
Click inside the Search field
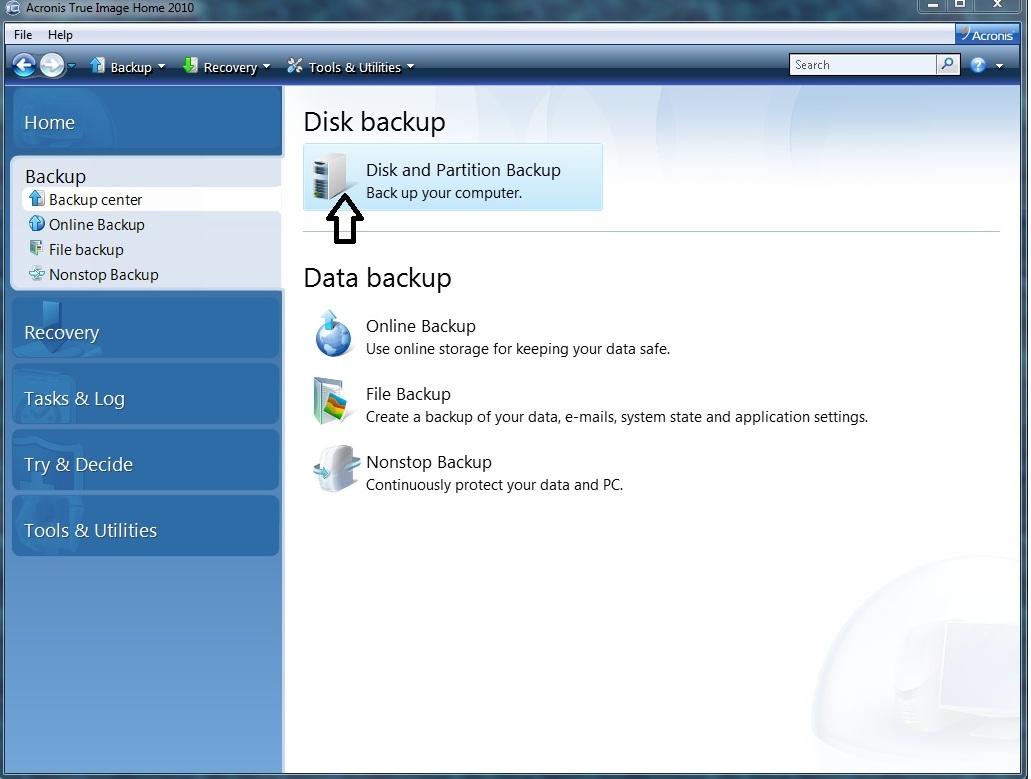pyautogui.click(x=862, y=64)
